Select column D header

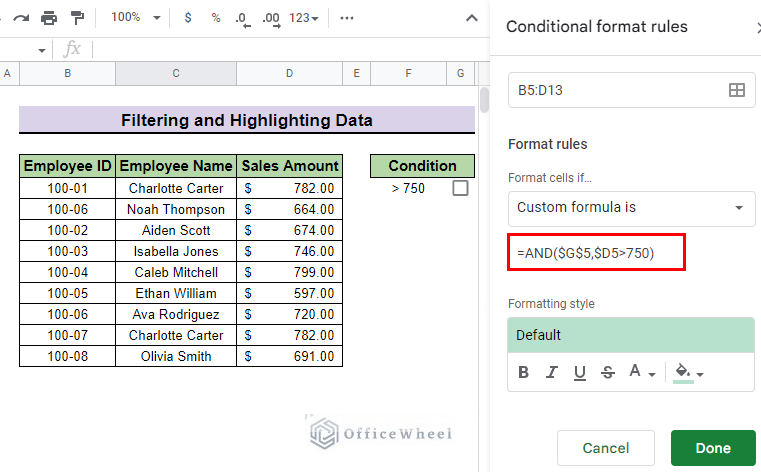pyautogui.click(x=289, y=73)
